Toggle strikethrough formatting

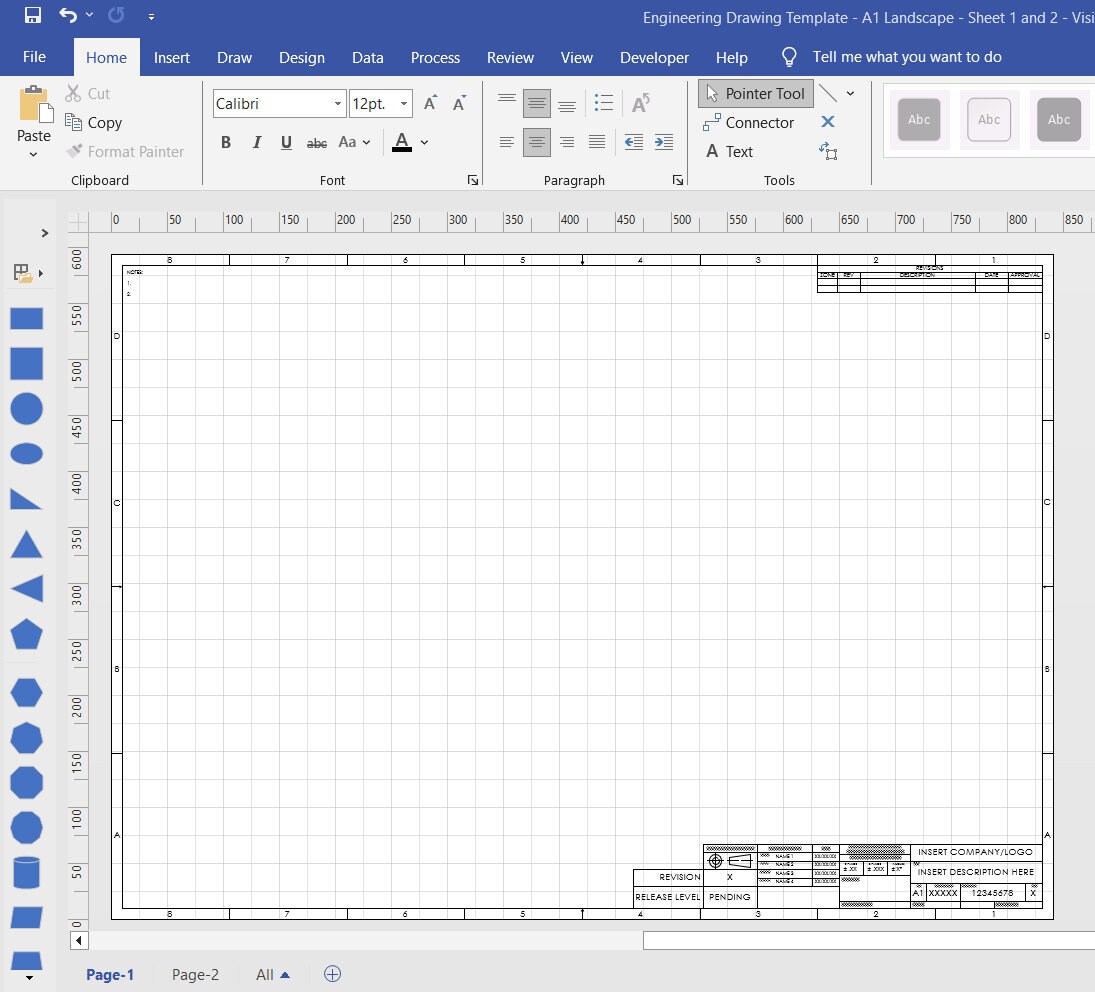317,143
